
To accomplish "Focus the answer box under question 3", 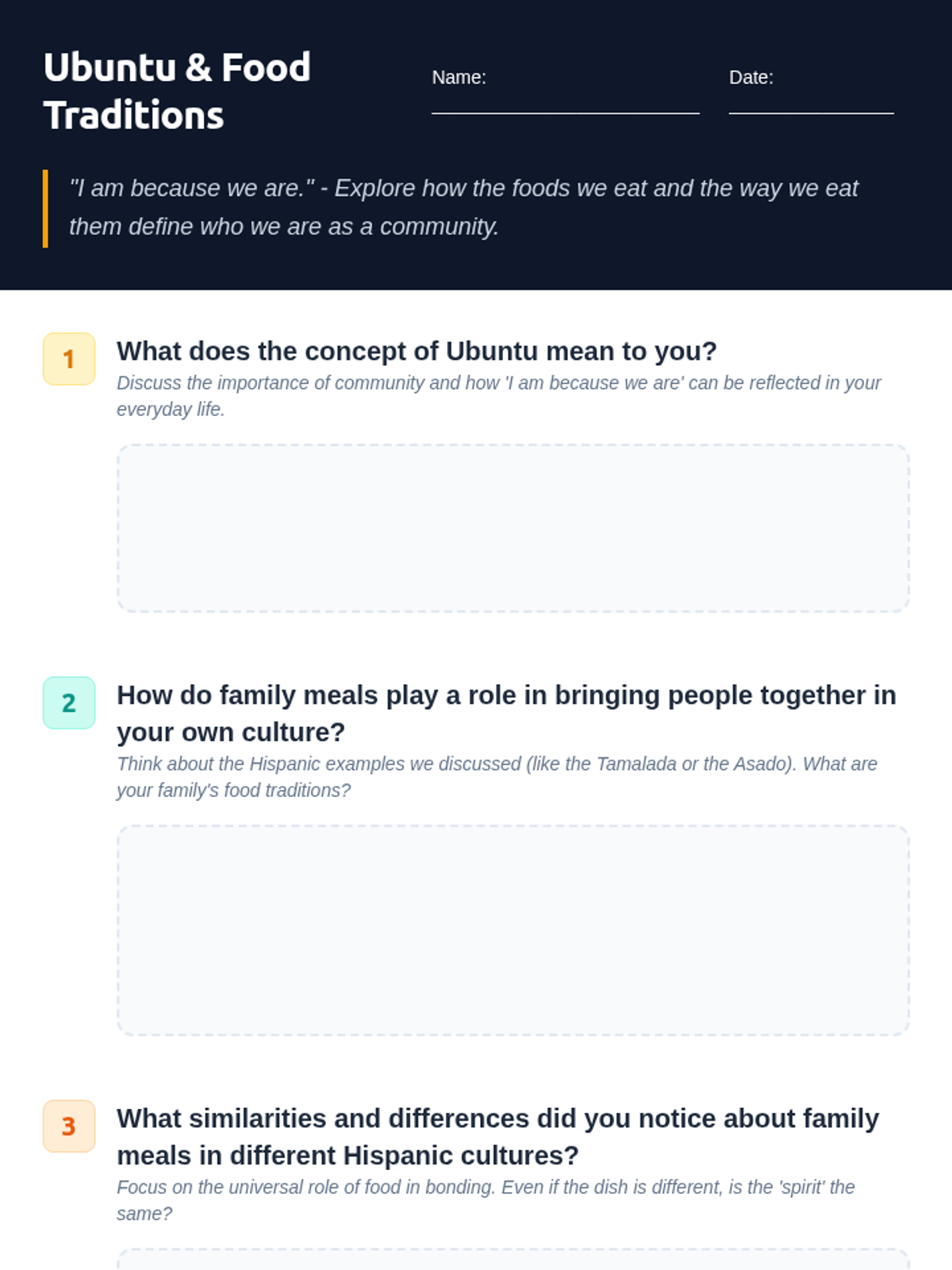I will 512,1260.
